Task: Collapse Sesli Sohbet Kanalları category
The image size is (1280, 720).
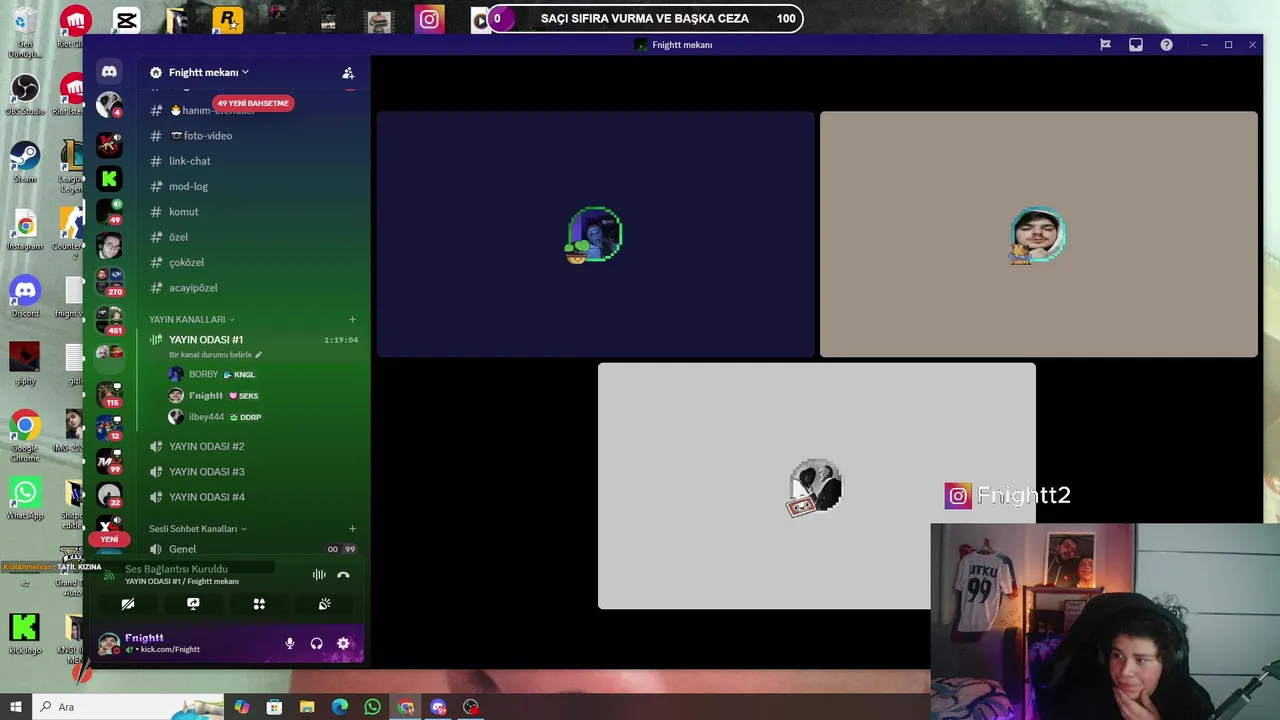Action: (198, 529)
